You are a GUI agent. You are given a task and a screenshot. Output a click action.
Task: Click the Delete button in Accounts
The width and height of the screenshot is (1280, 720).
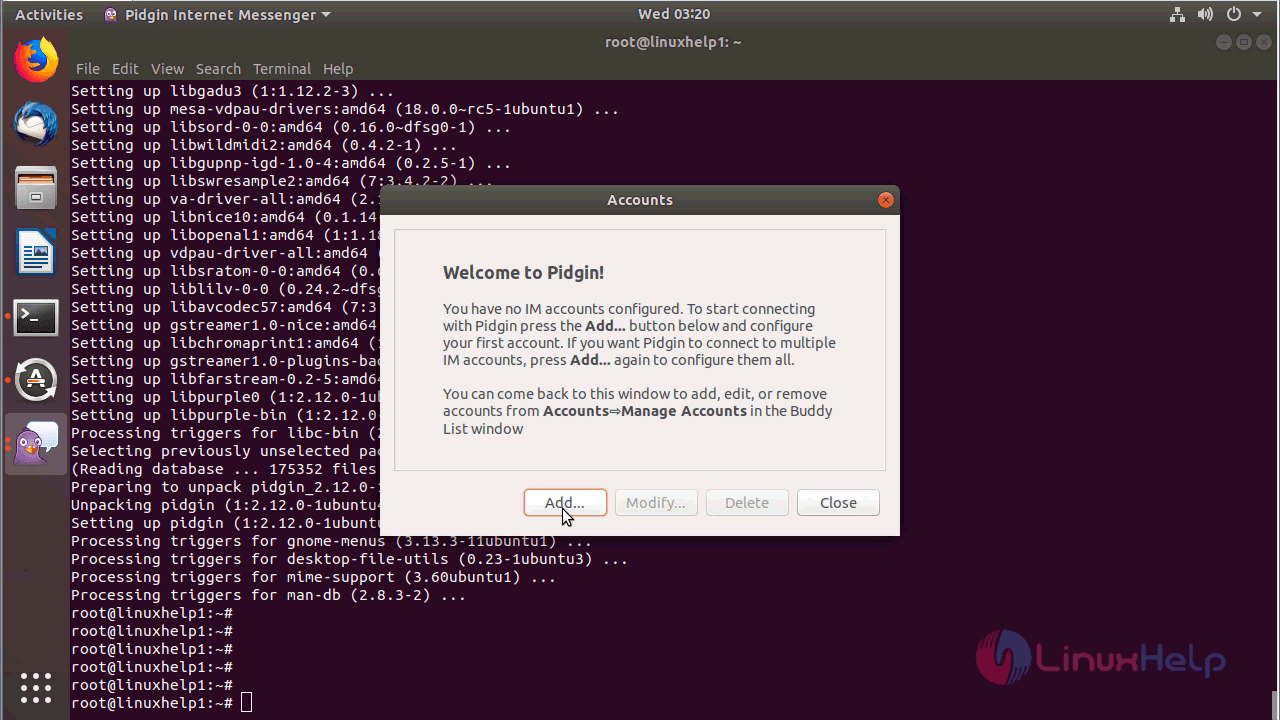point(747,503)
